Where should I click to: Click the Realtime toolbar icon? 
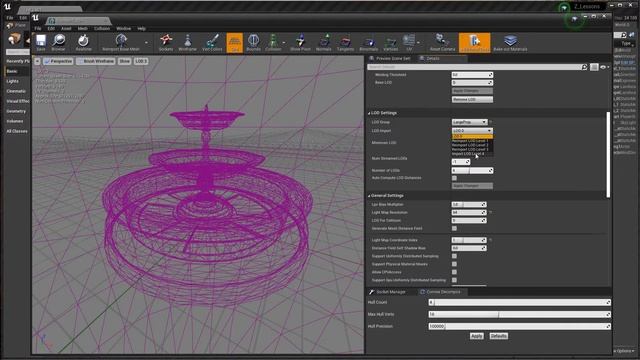tap(83, 42)
